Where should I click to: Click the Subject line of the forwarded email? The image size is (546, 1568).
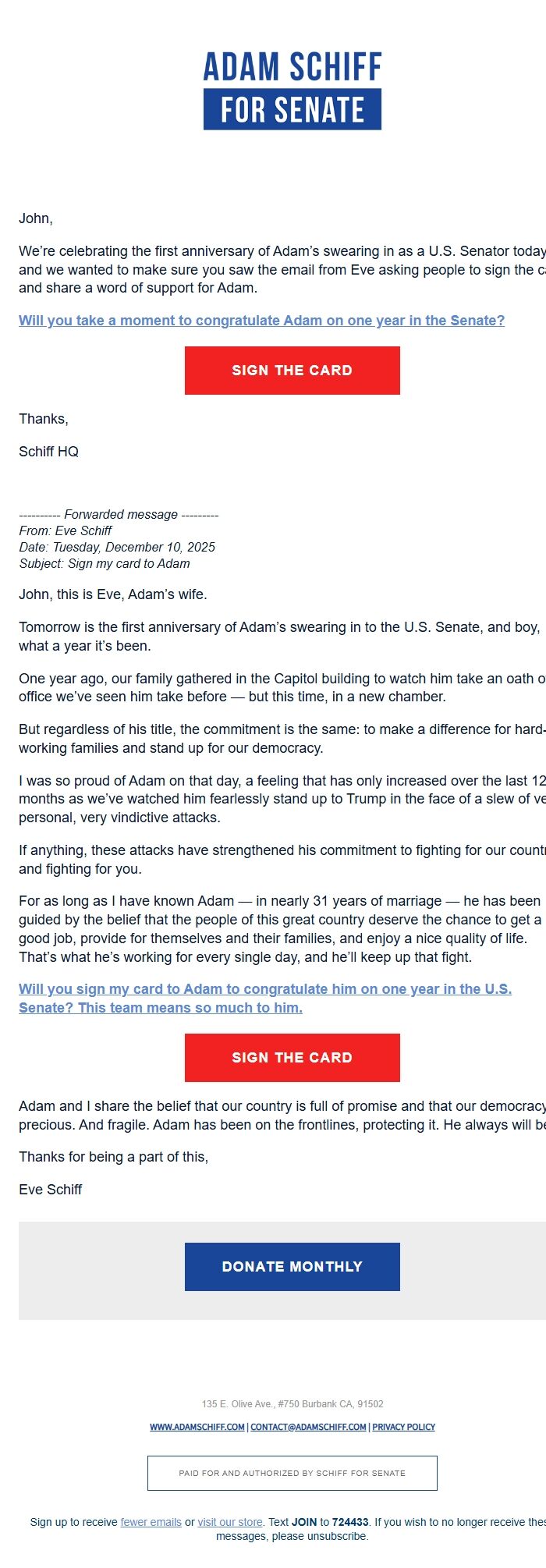coord(104,563)
